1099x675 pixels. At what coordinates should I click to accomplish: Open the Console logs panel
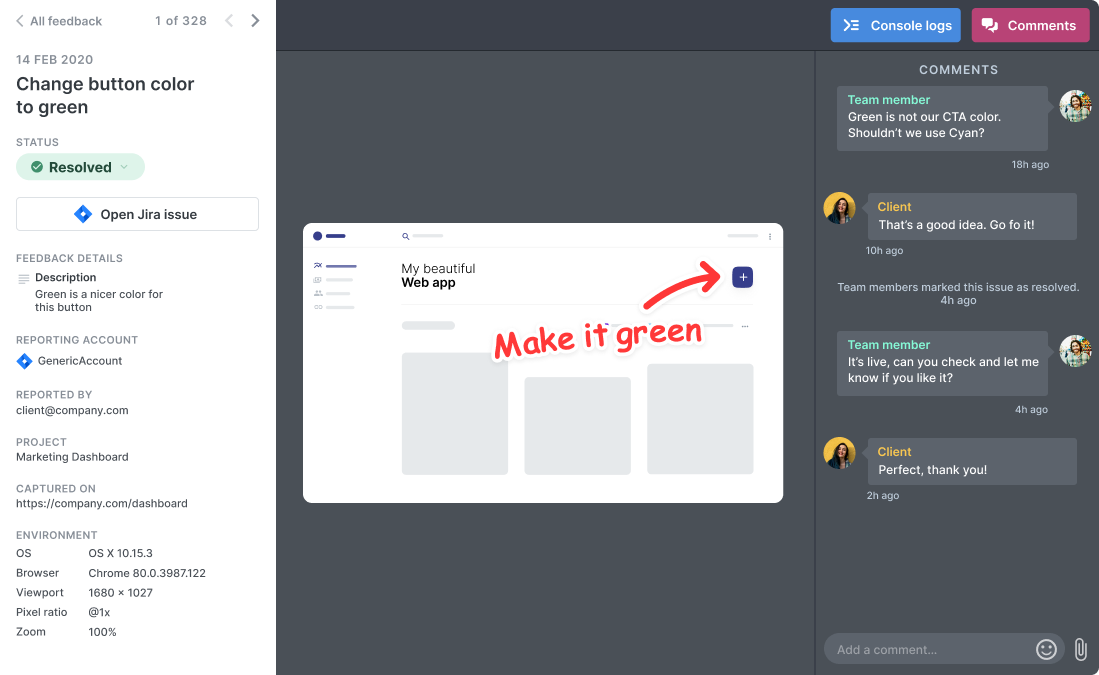(x=895, y=26)
